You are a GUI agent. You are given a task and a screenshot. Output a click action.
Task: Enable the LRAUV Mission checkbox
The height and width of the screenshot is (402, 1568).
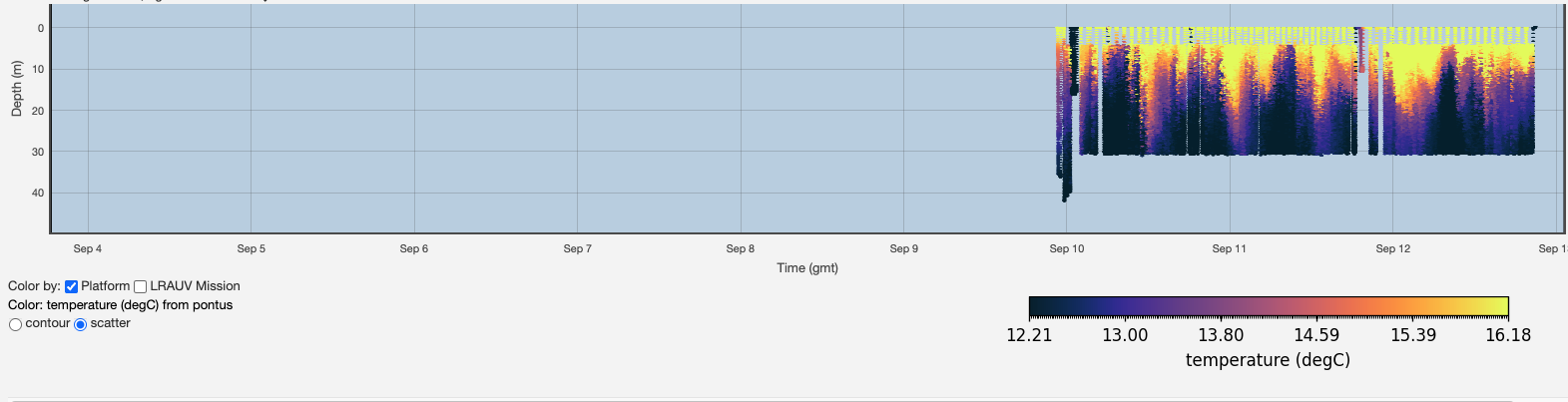pyautogui.click(x=141, y=286)
